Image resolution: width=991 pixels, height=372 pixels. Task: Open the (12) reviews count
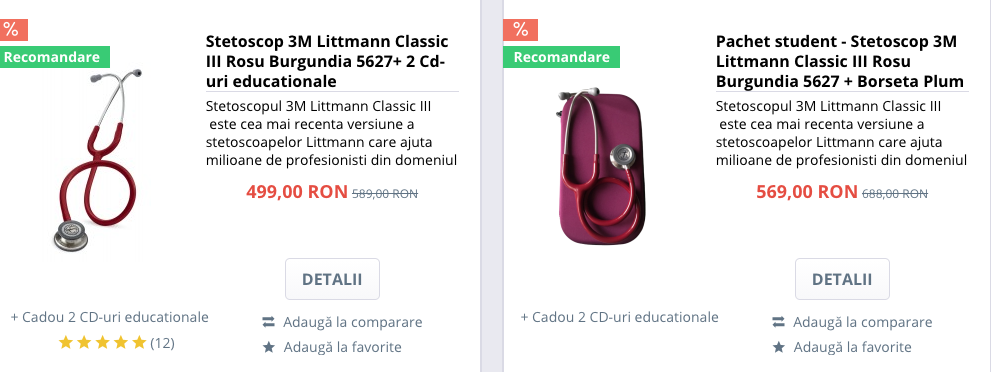click(x=162, y=343)
